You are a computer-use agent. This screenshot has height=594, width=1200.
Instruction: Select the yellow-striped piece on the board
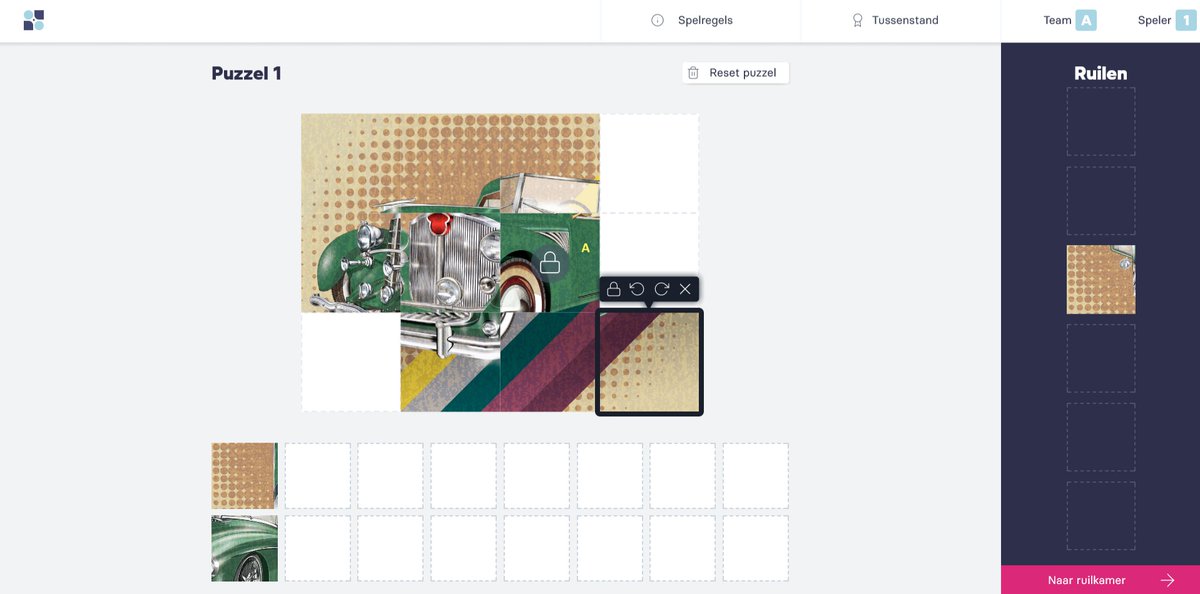point(450,362)
